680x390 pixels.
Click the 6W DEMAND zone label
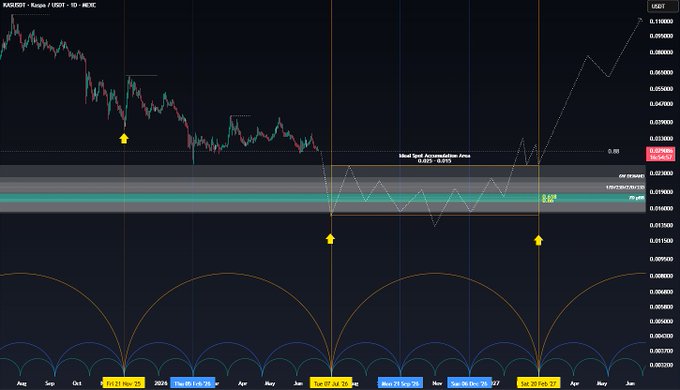pos(631,176)
